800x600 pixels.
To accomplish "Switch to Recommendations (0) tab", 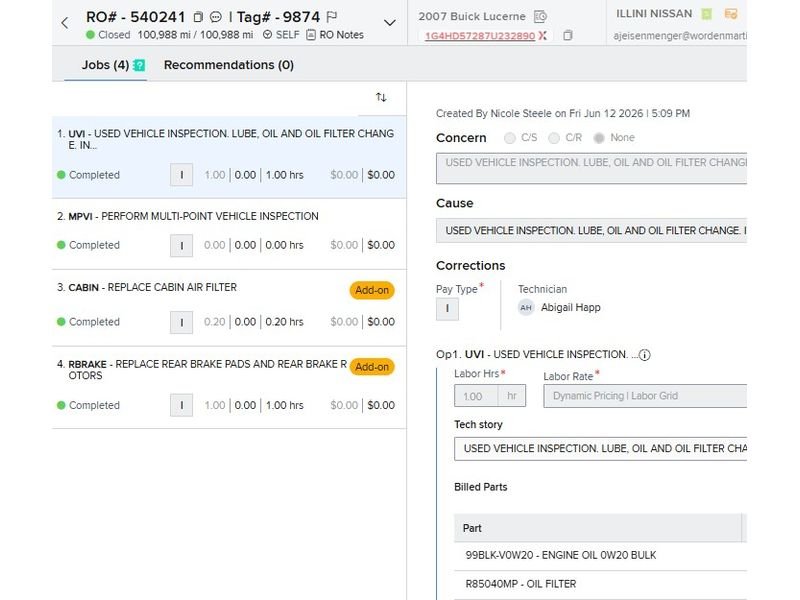I will (x=229, y=65).
